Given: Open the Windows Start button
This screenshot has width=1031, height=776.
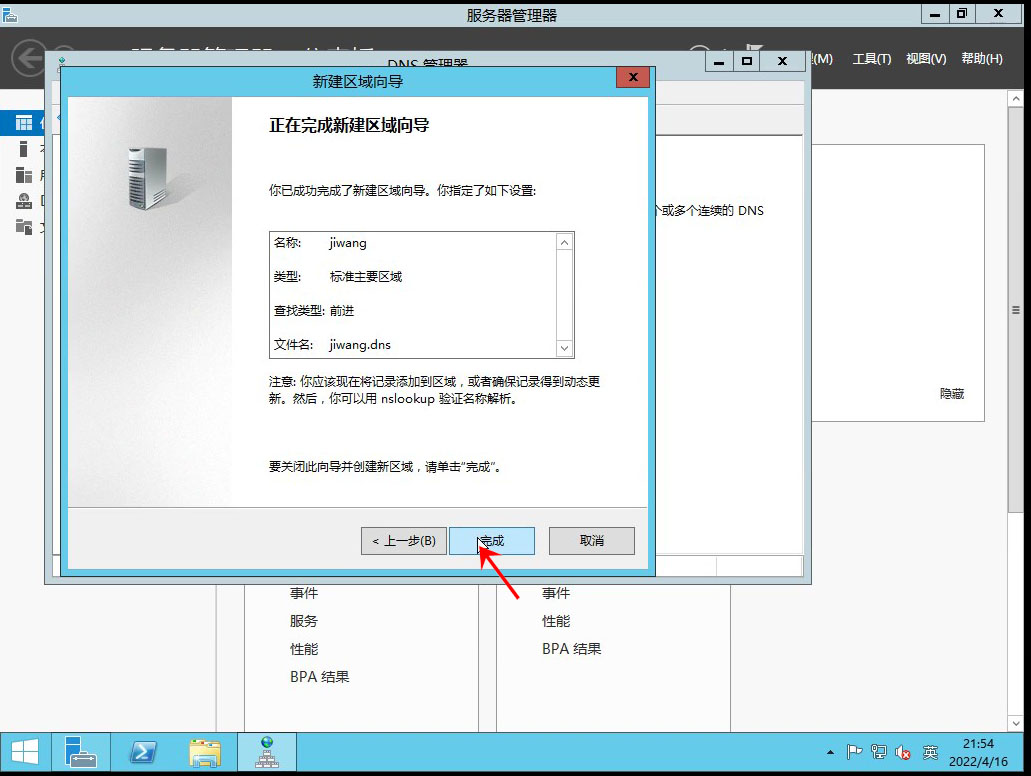Looking at the screenshot, I should pyautogui.click(x=25, y=752).
